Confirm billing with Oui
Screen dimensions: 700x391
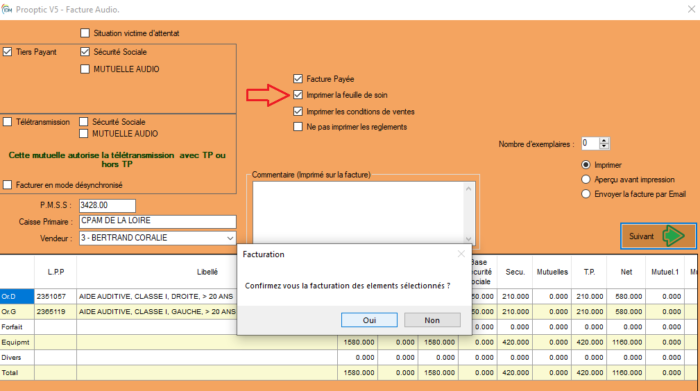[369, 320]
